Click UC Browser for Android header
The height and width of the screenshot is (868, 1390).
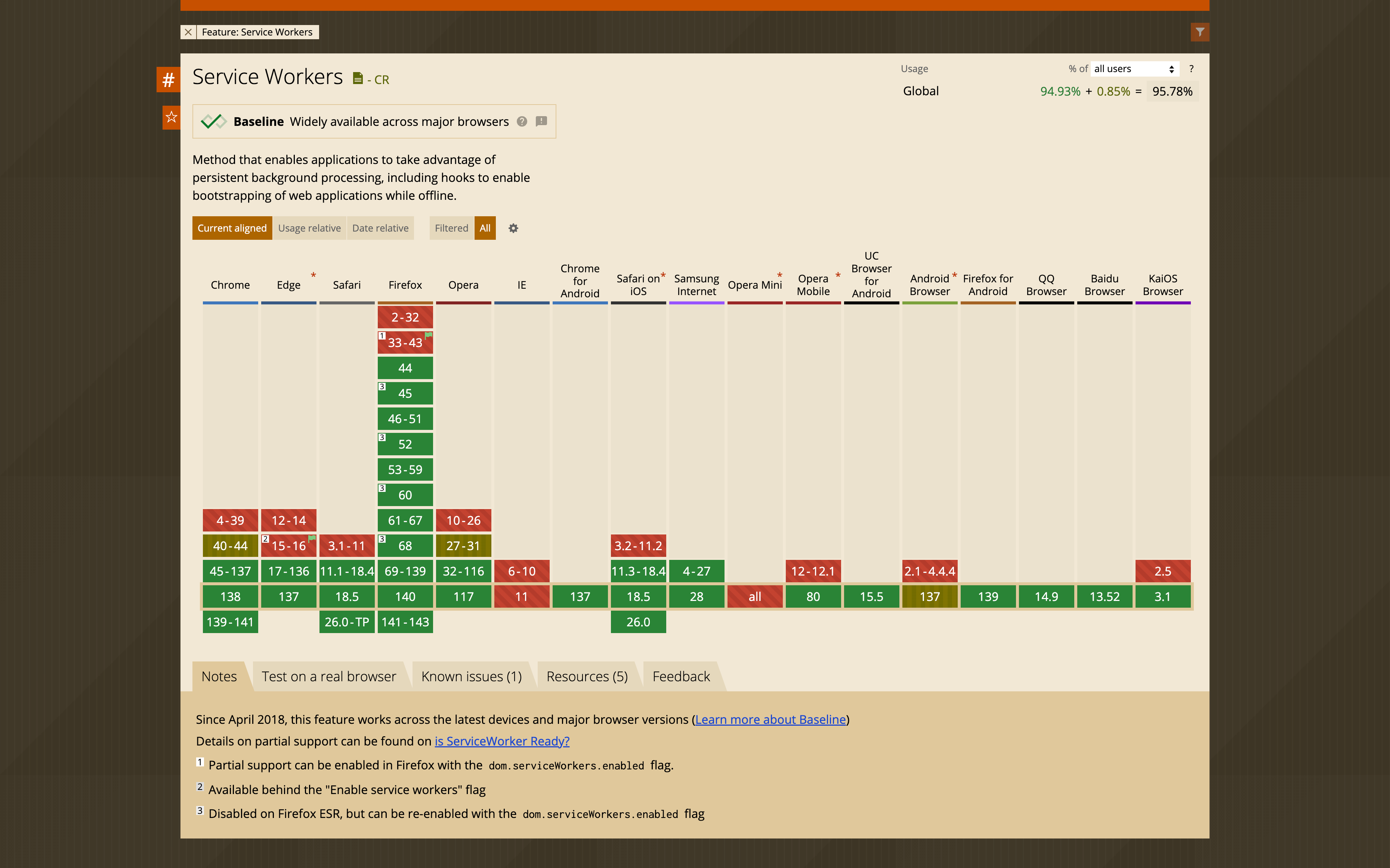tap(871, 275)
